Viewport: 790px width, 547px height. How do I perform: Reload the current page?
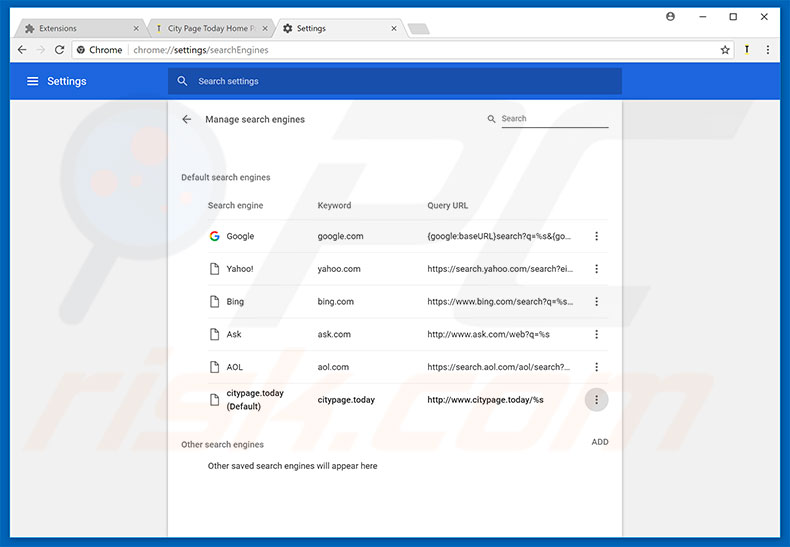click(59, 50)
